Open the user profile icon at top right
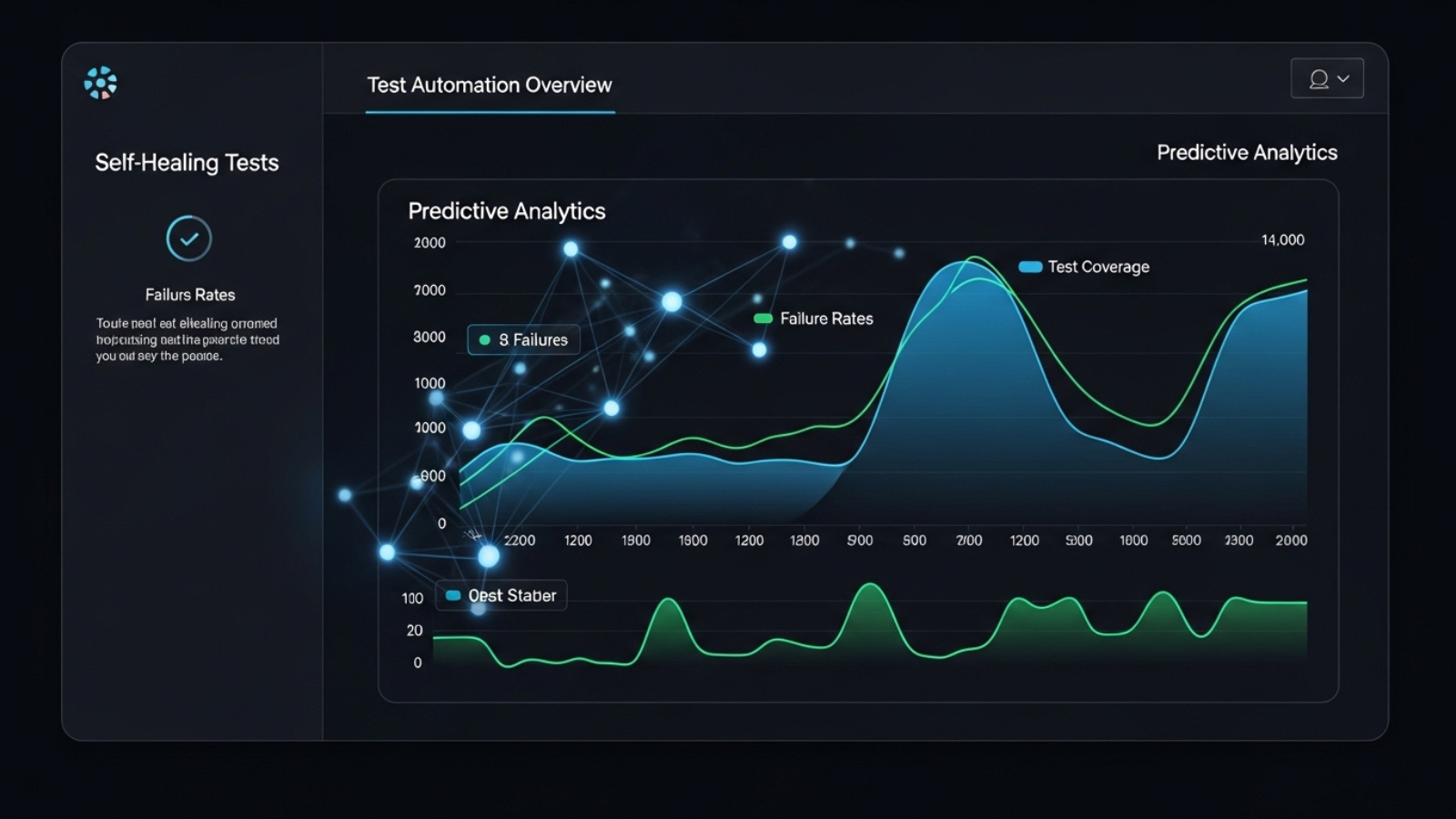 click(1317, 78)
